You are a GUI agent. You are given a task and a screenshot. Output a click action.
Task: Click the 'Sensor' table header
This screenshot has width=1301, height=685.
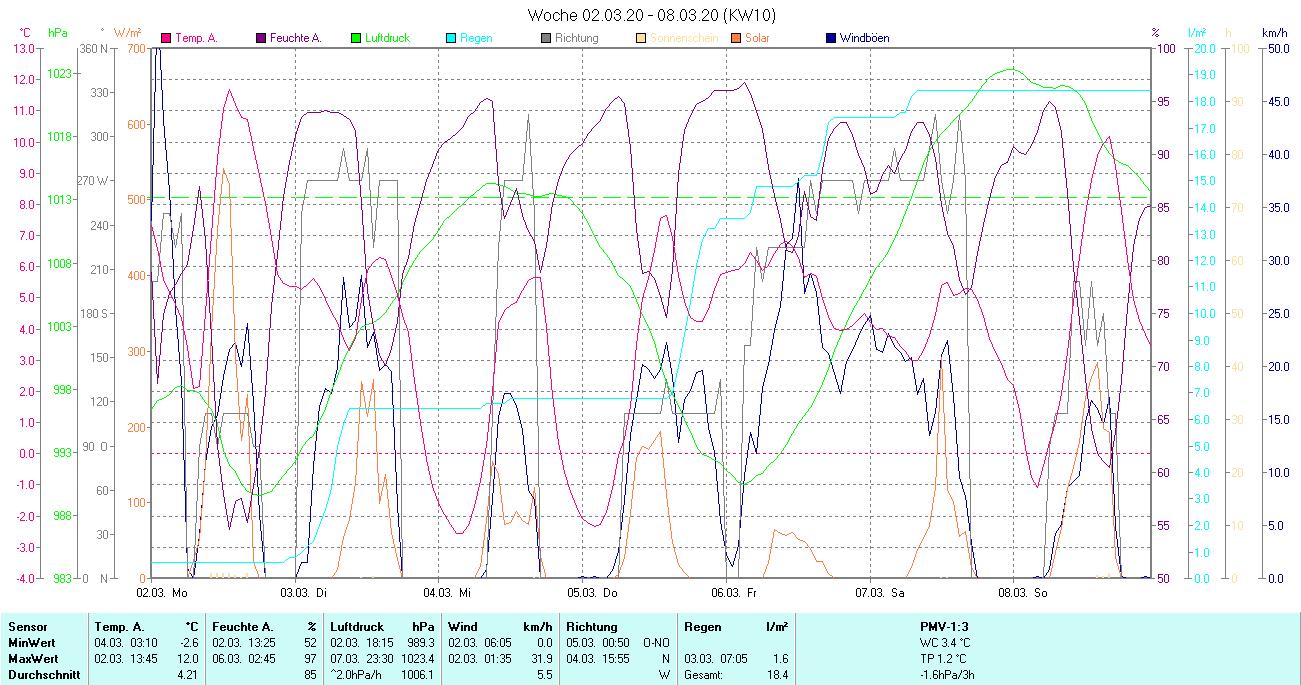27,627
